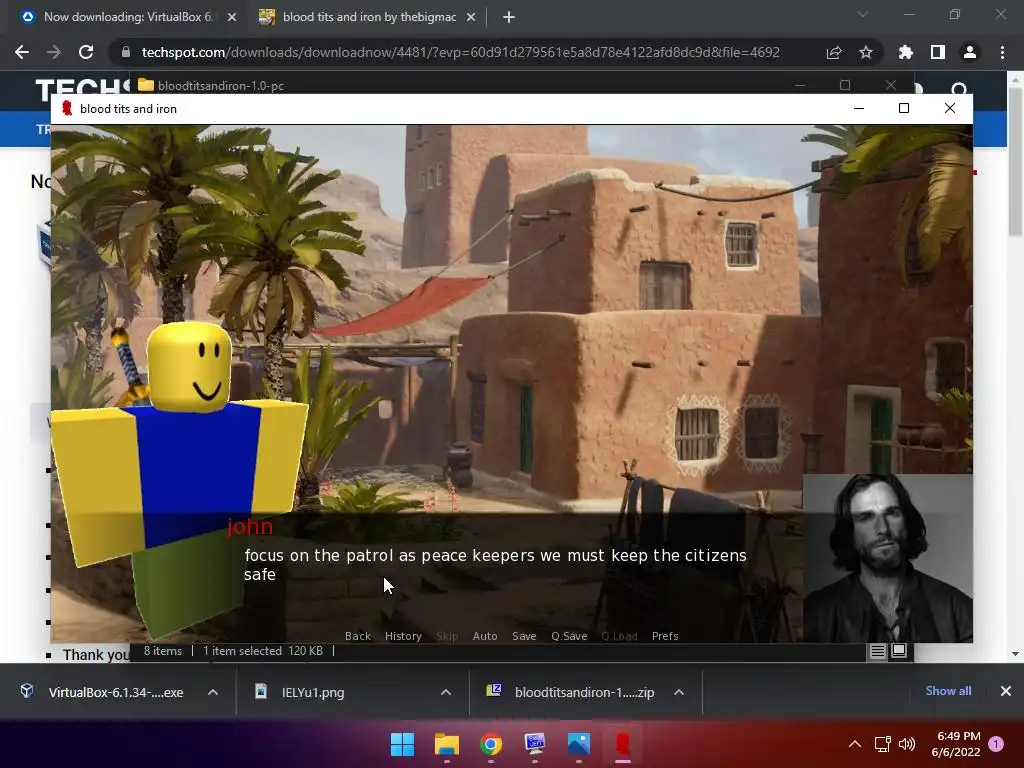This screenshot has width=1024, height=768.
Task: Show hidden system tray icons
Action: (854, 744)
